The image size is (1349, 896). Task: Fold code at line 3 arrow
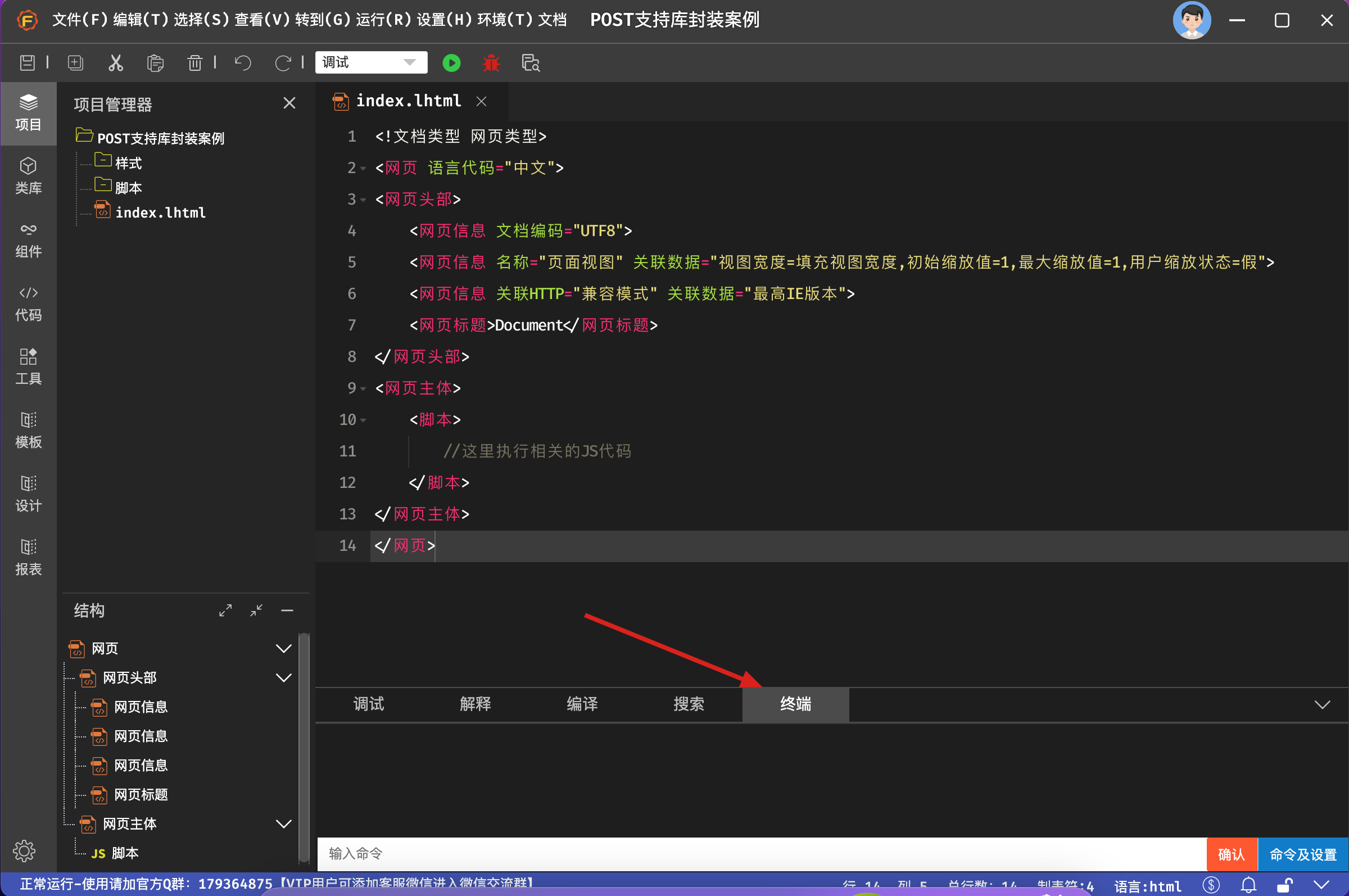point(363,200)
